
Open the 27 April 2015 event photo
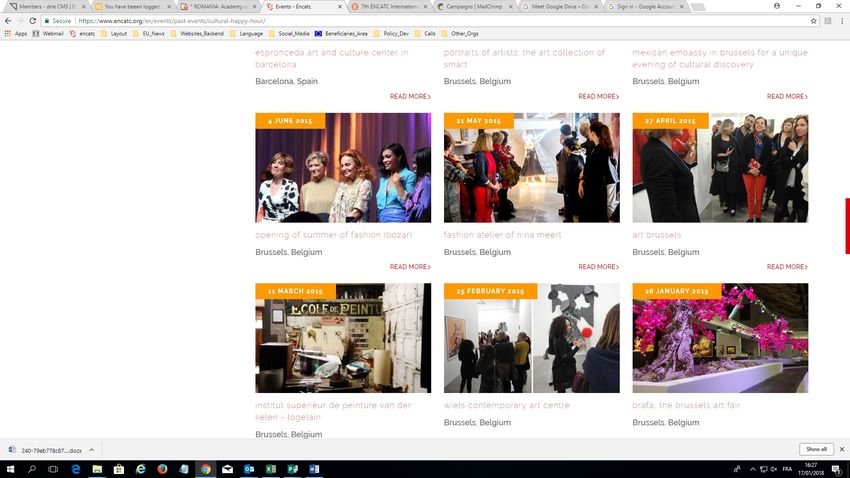click(720, 167)
